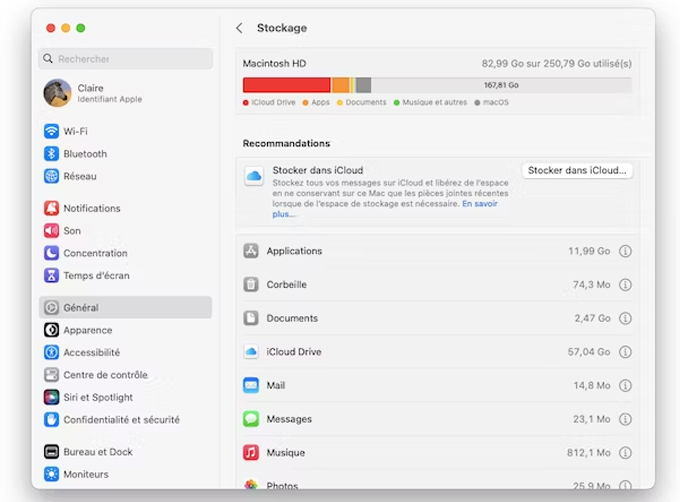This screenshot has height=502, width=680.
Task: Select the Bureau et Dock label
Action: (x=98, y=452)
